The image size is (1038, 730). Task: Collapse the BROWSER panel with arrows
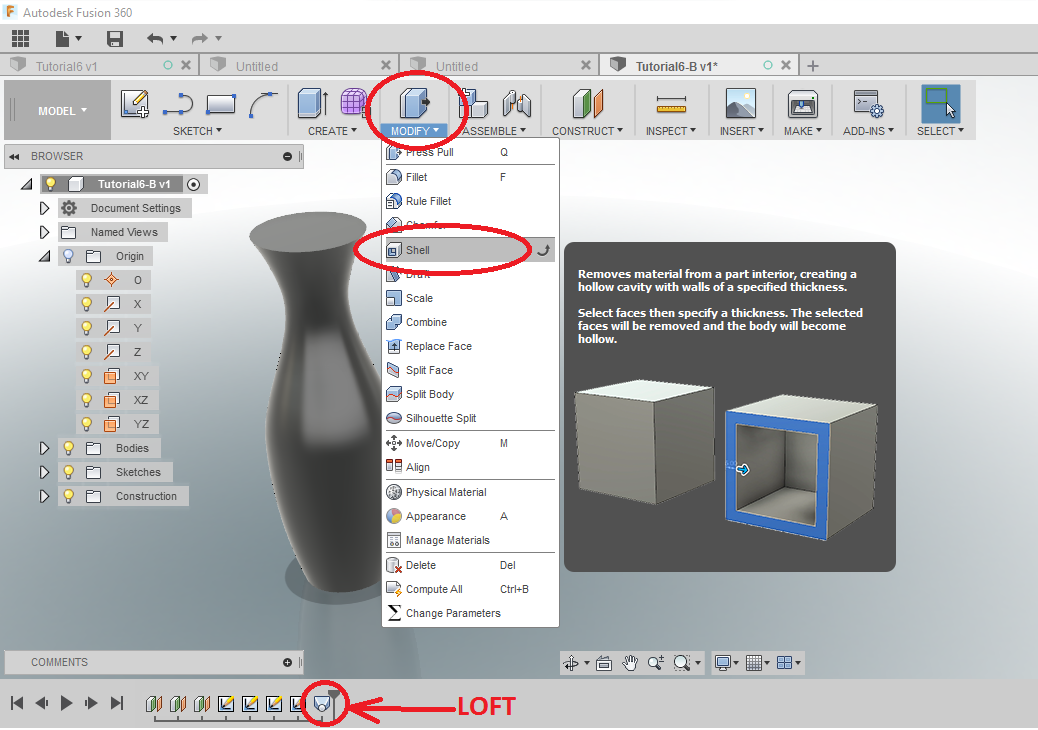15,156
